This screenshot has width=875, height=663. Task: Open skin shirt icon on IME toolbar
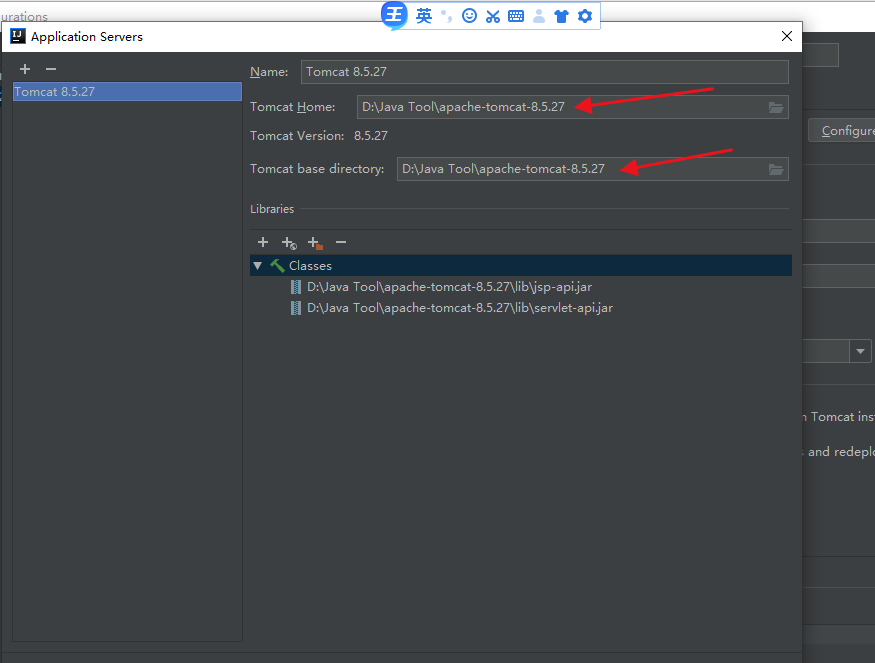point(561,16)
